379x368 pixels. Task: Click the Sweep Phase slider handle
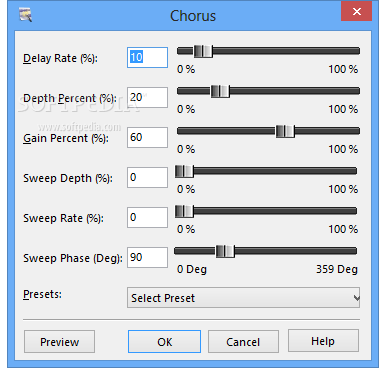[x=225, y=251]
